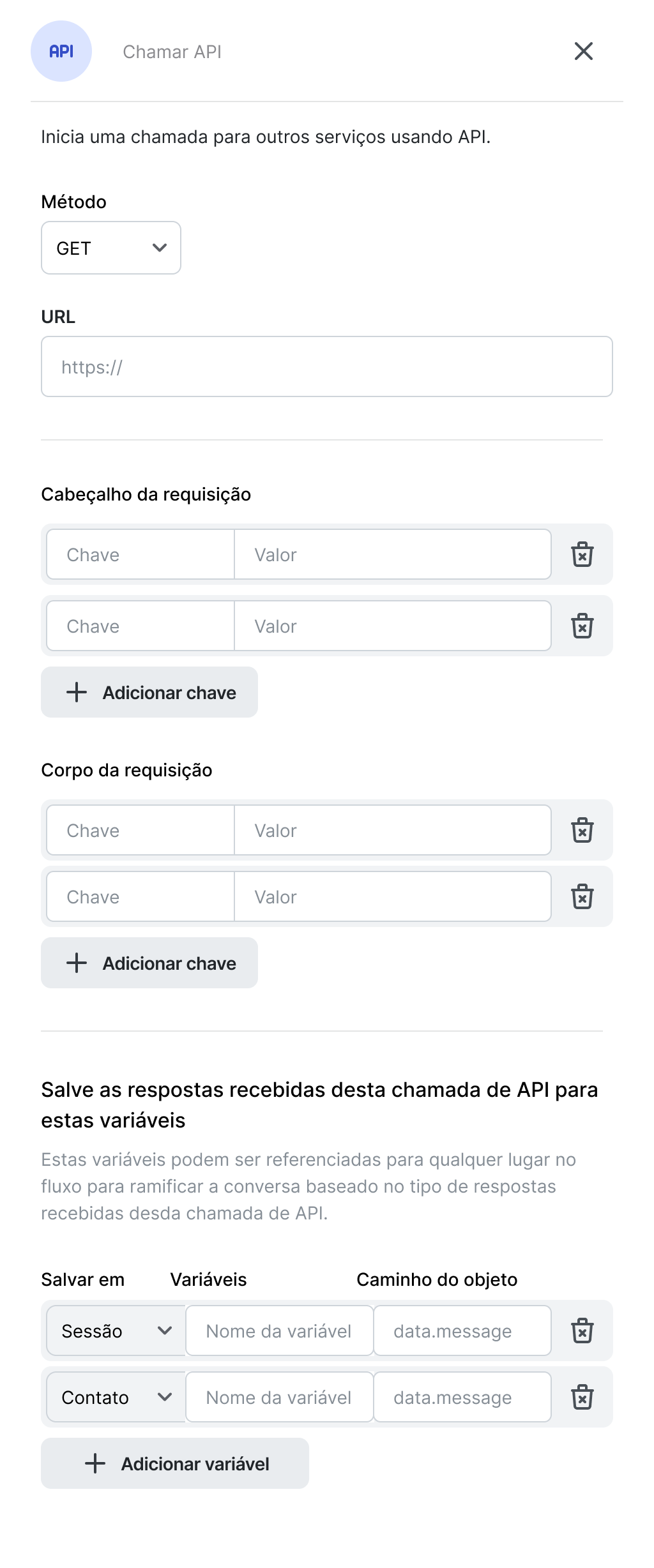This screenshot has height=1568, width=654.
Task: Delete the Sessão variable row
Action: pyautogui.click(x=582, y=1331)
